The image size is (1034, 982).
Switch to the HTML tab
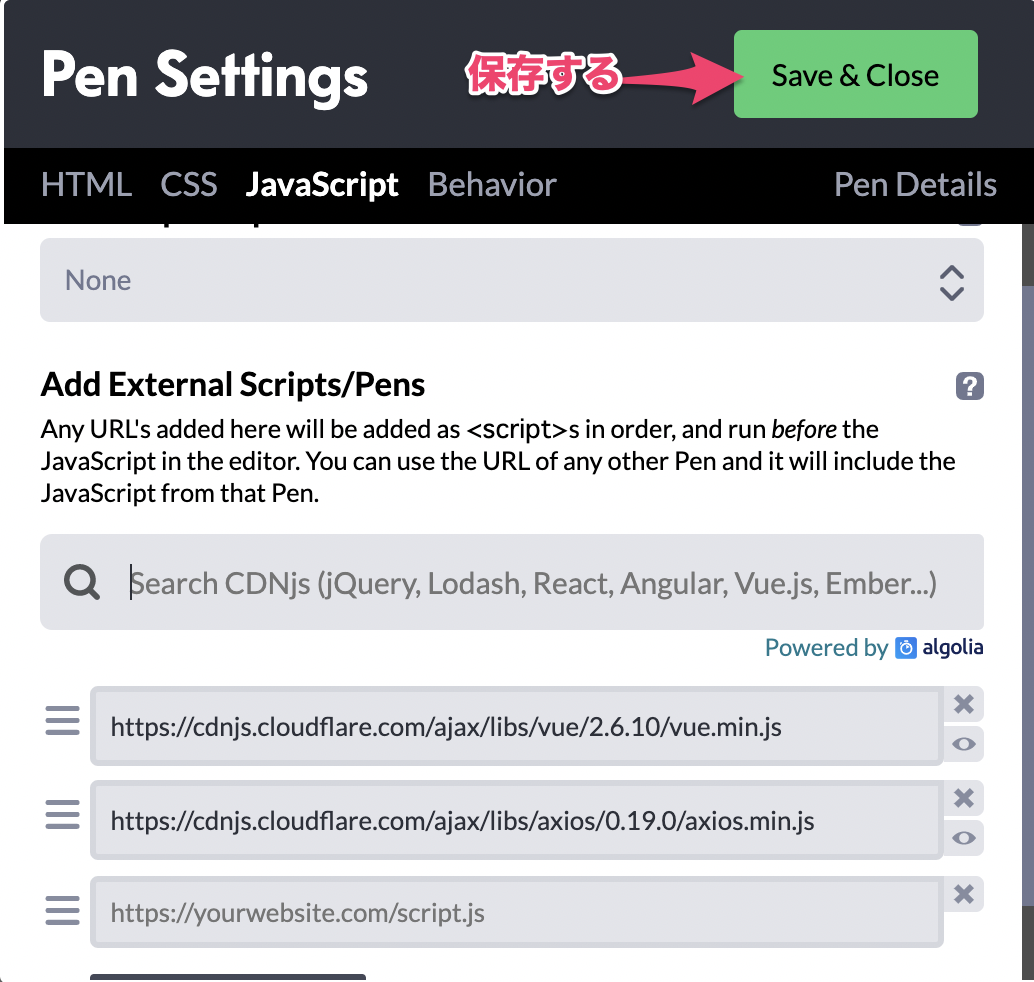86,185
